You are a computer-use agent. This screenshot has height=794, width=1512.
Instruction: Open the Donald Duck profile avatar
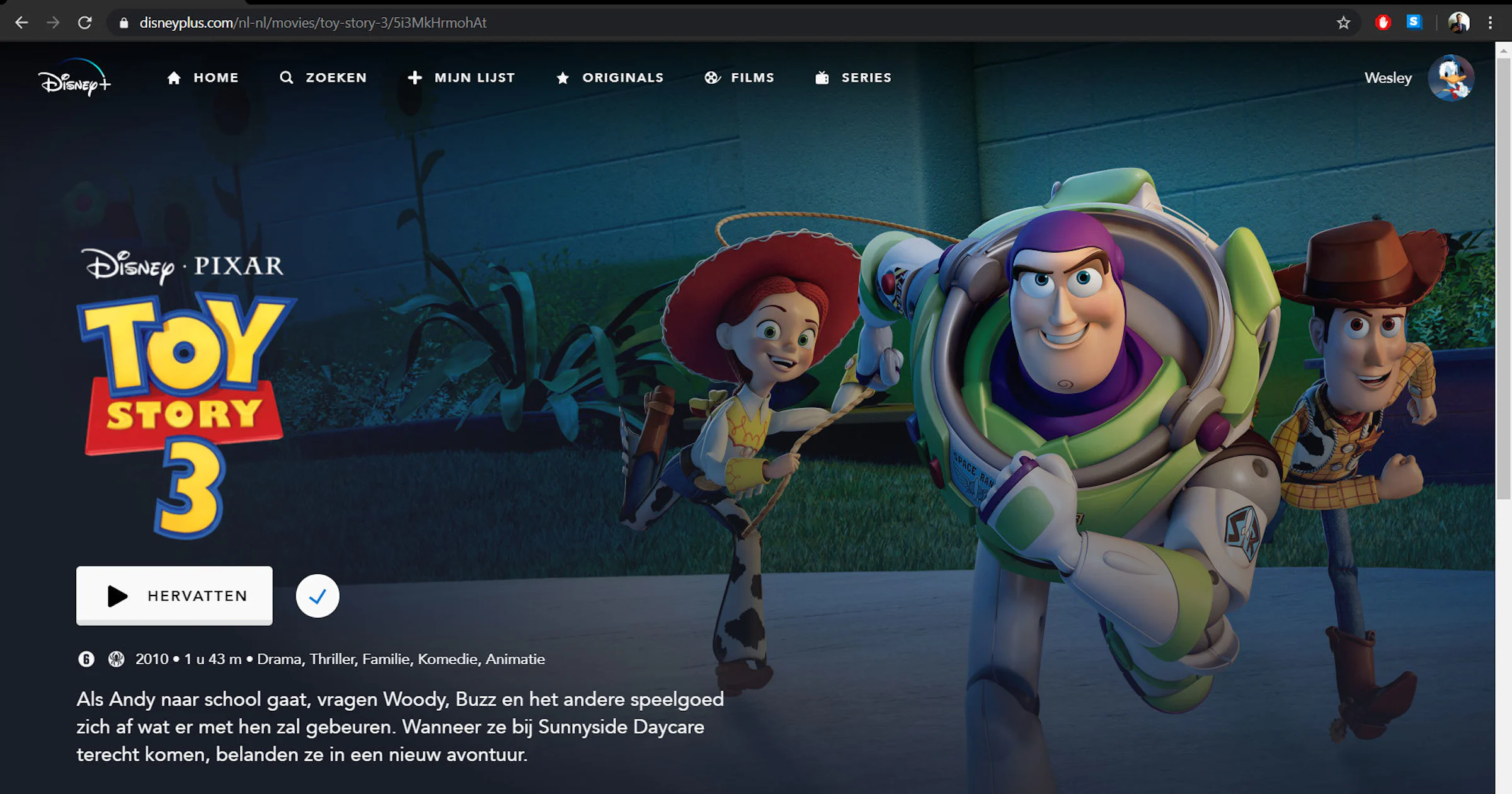pos(1451,78)
